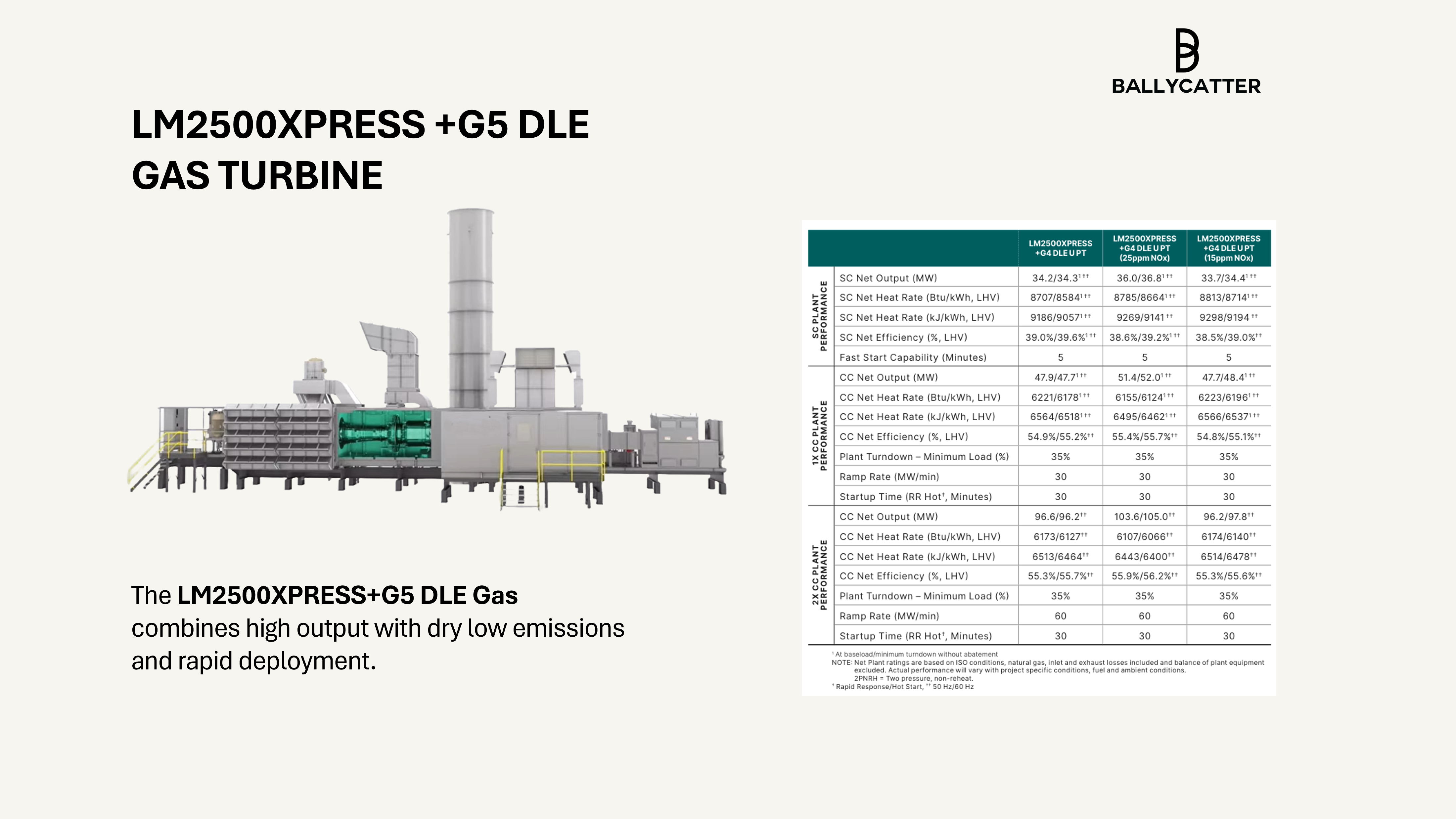
Task: Click the cell value '96.2/97.8'
Action: 1229,517
